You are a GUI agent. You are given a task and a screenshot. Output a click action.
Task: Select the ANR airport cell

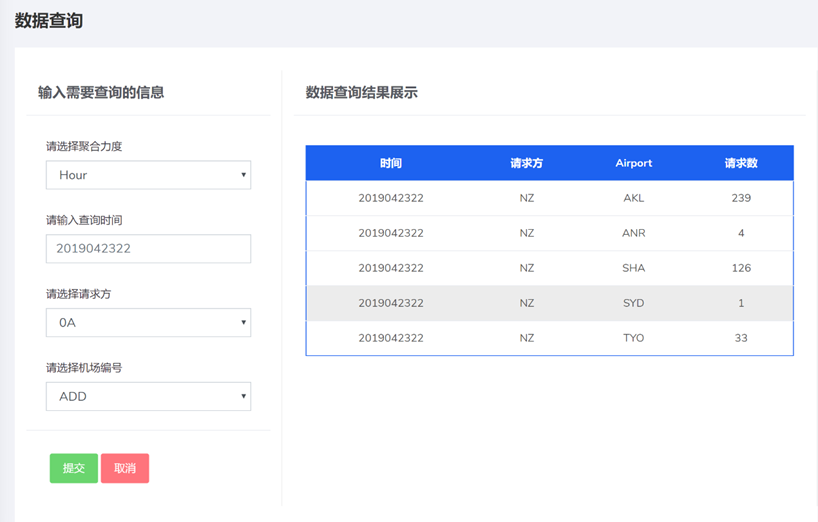point(634,233)
